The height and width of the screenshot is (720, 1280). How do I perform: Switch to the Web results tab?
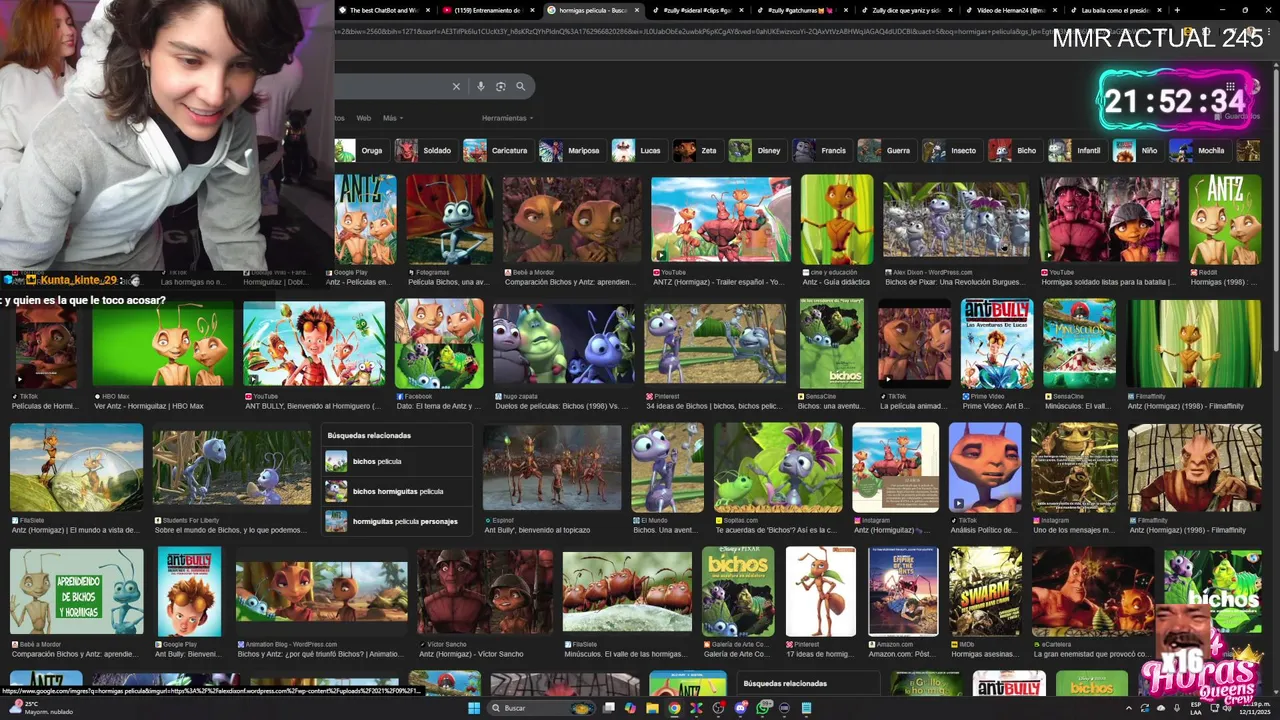[x=364, y=118]
